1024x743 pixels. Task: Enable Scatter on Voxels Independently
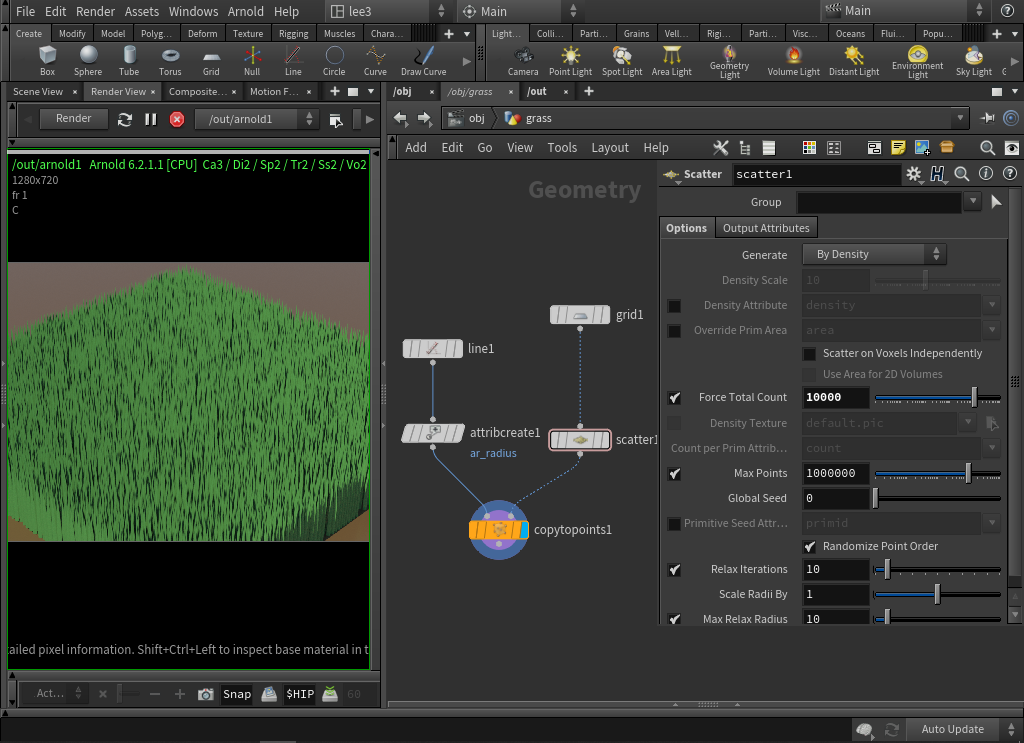(810, 353)
